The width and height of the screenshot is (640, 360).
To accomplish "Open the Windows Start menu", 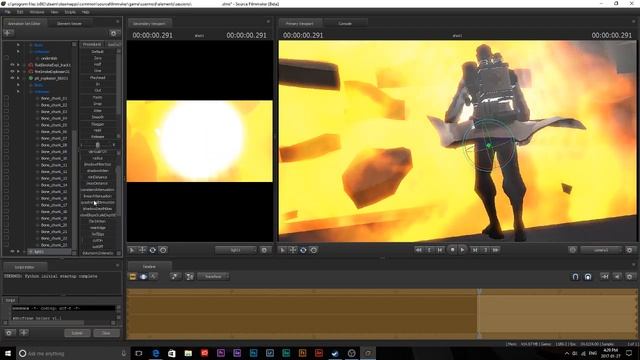I will pos(8,353).
